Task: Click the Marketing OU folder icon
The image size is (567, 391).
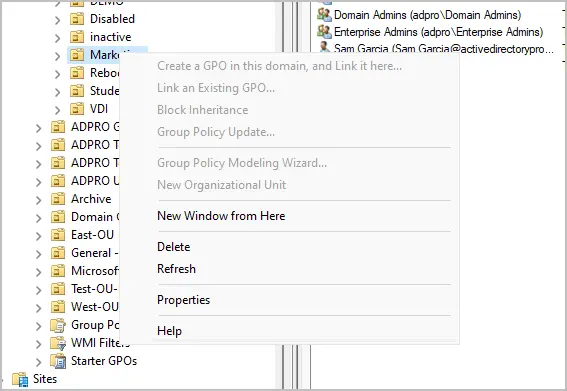Action: (x=77, y=55)
